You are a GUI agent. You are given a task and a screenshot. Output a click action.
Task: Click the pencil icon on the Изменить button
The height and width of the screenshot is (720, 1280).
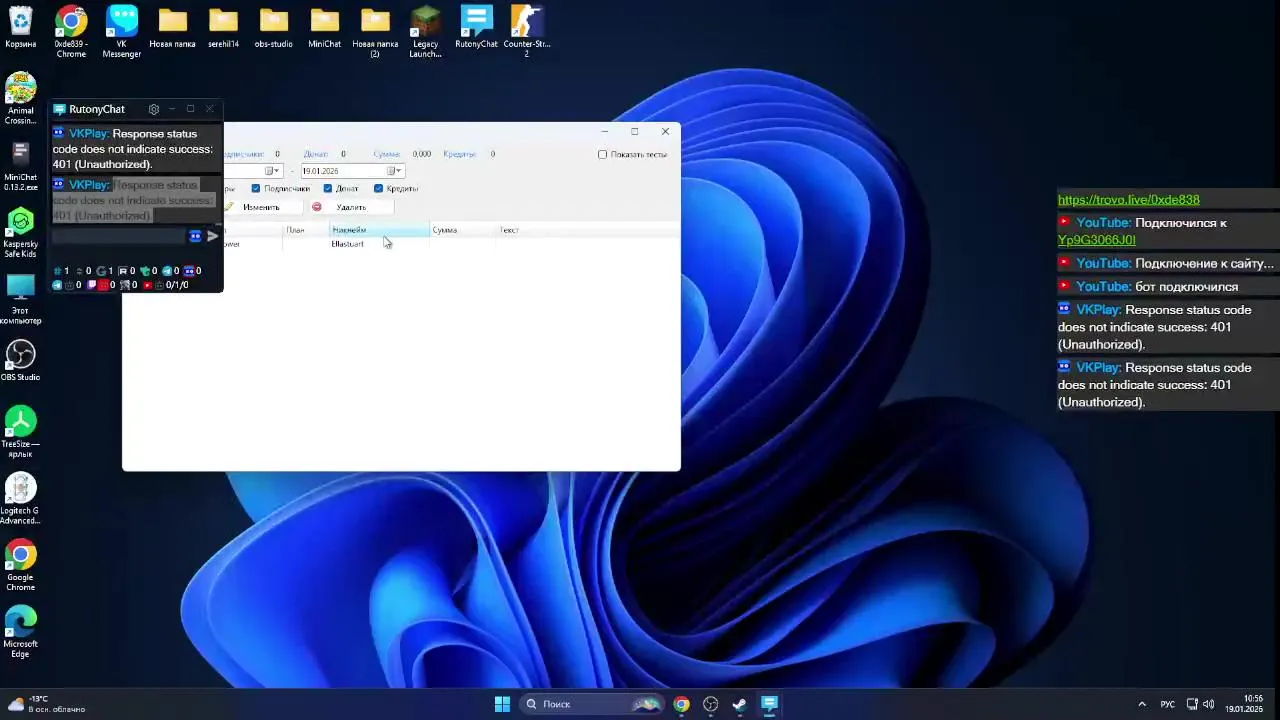point(229,207)
